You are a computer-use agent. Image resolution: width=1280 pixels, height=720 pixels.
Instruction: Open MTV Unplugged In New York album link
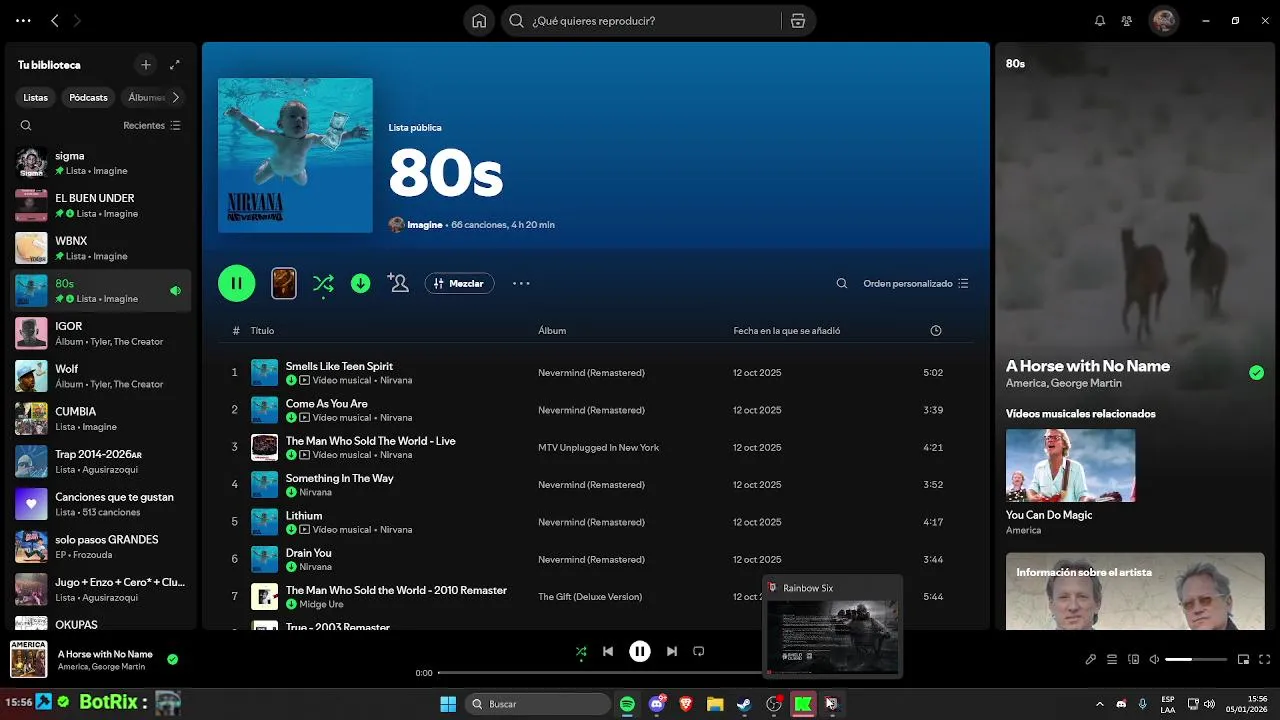pos(598,447)
